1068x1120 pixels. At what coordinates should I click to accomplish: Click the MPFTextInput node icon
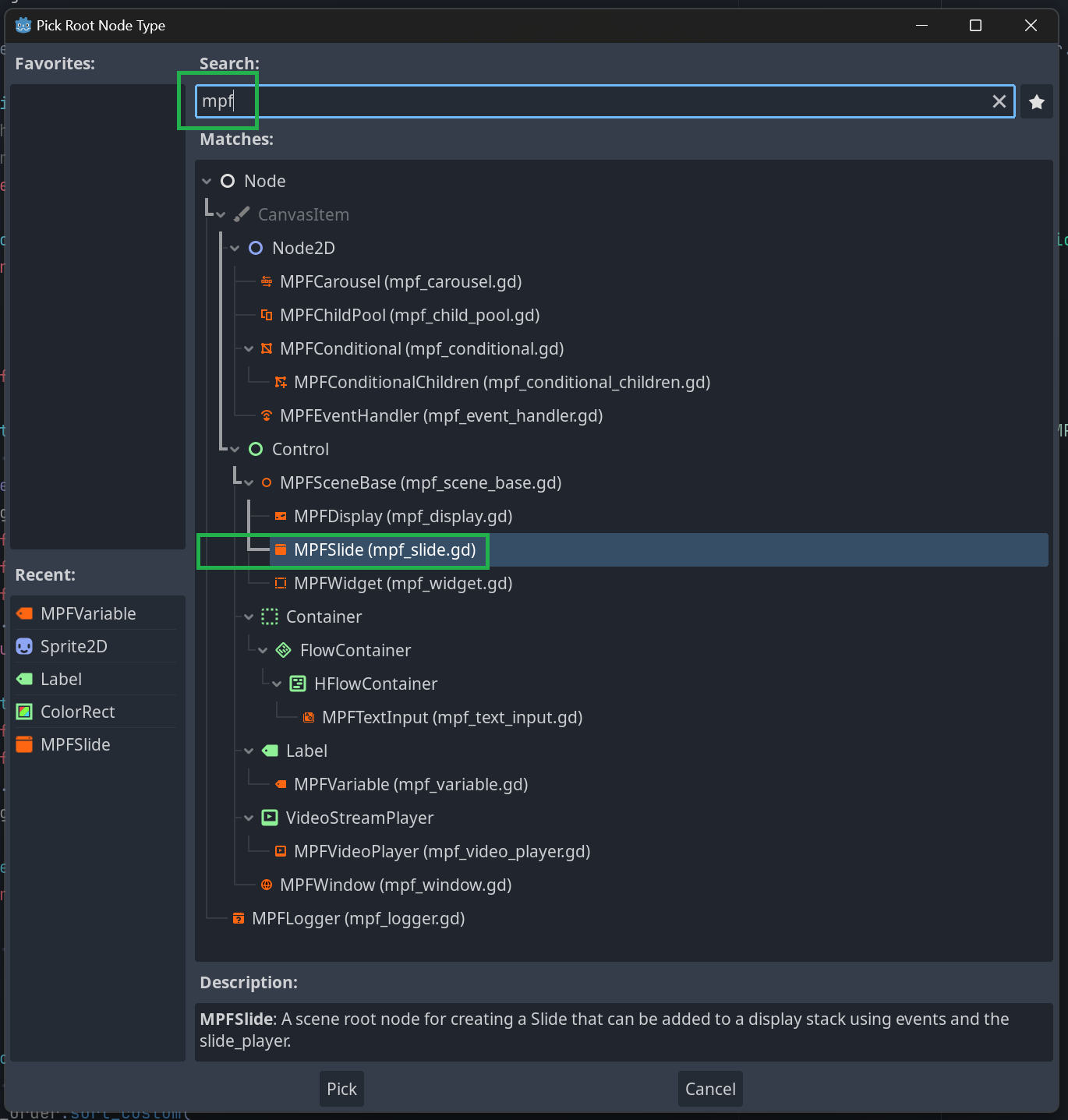point(309,718)
